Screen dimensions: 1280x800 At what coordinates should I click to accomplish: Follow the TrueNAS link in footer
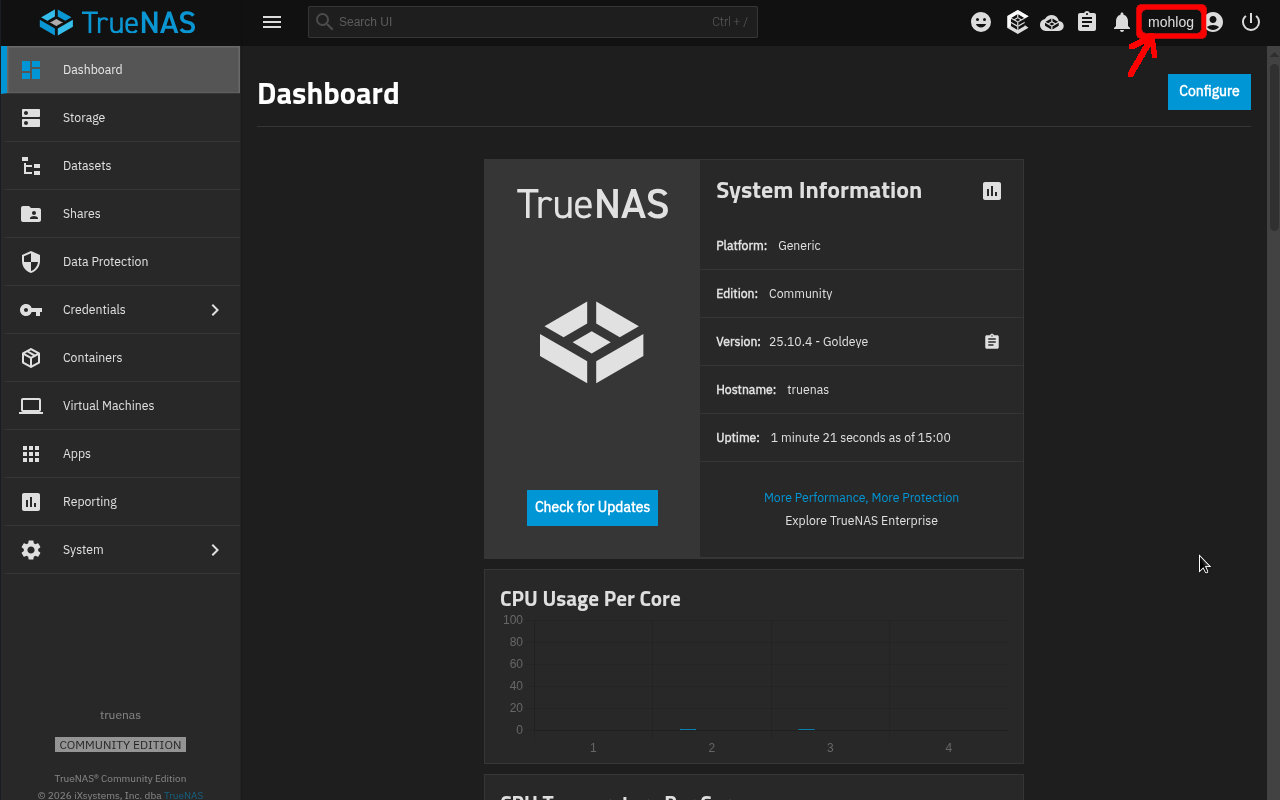click(183, 795)
